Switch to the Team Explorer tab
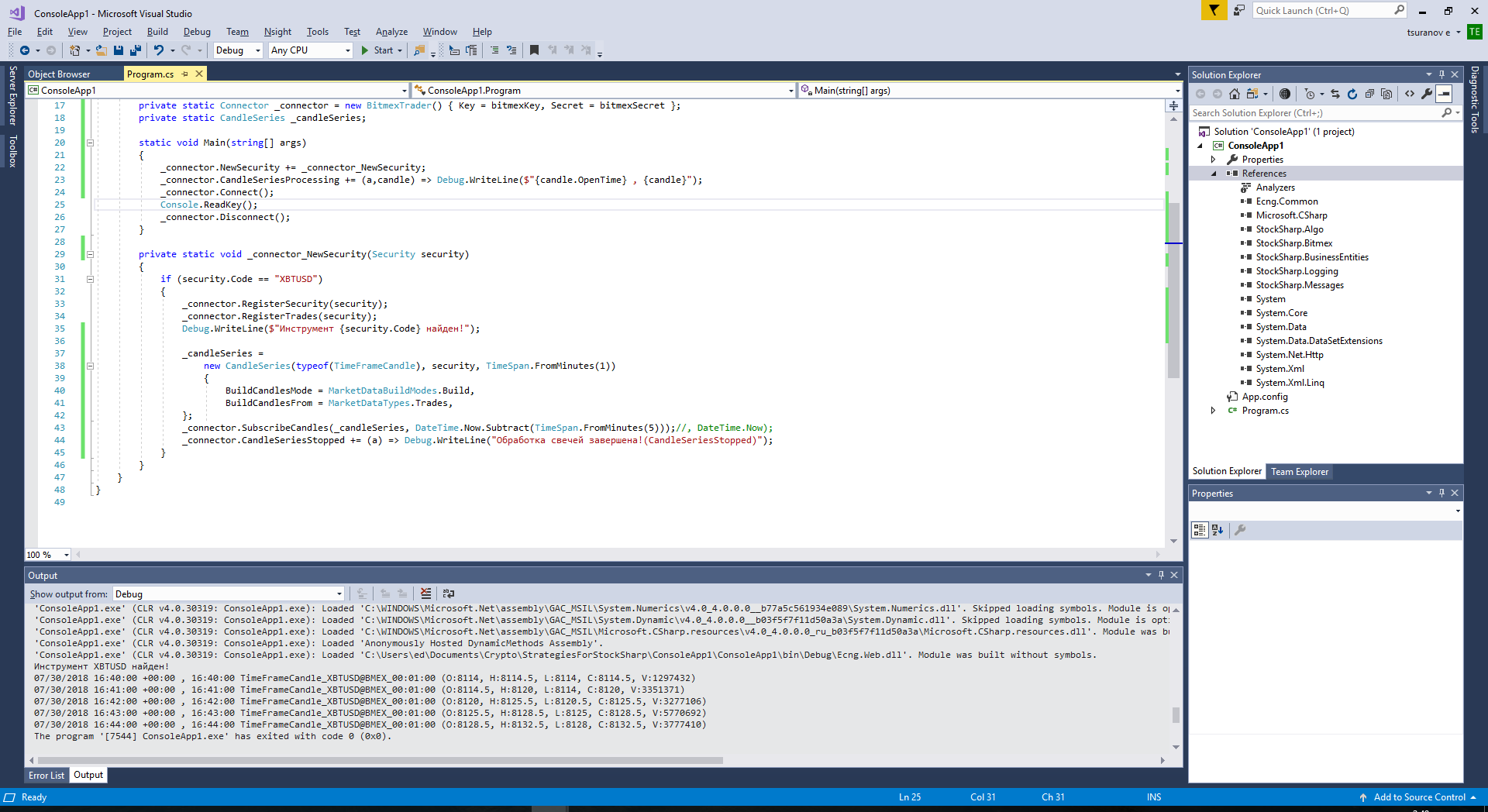This screenshot has width=1488, height=812. click(1300, 472)
